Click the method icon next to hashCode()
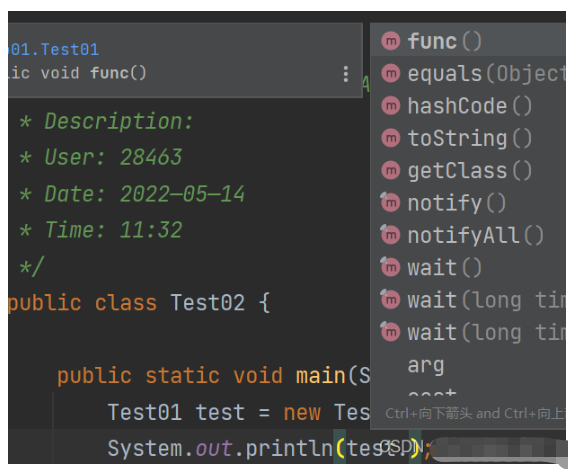The width and height of the screenshot is (571, 470). pyautogui.click(x=391, y=106)
